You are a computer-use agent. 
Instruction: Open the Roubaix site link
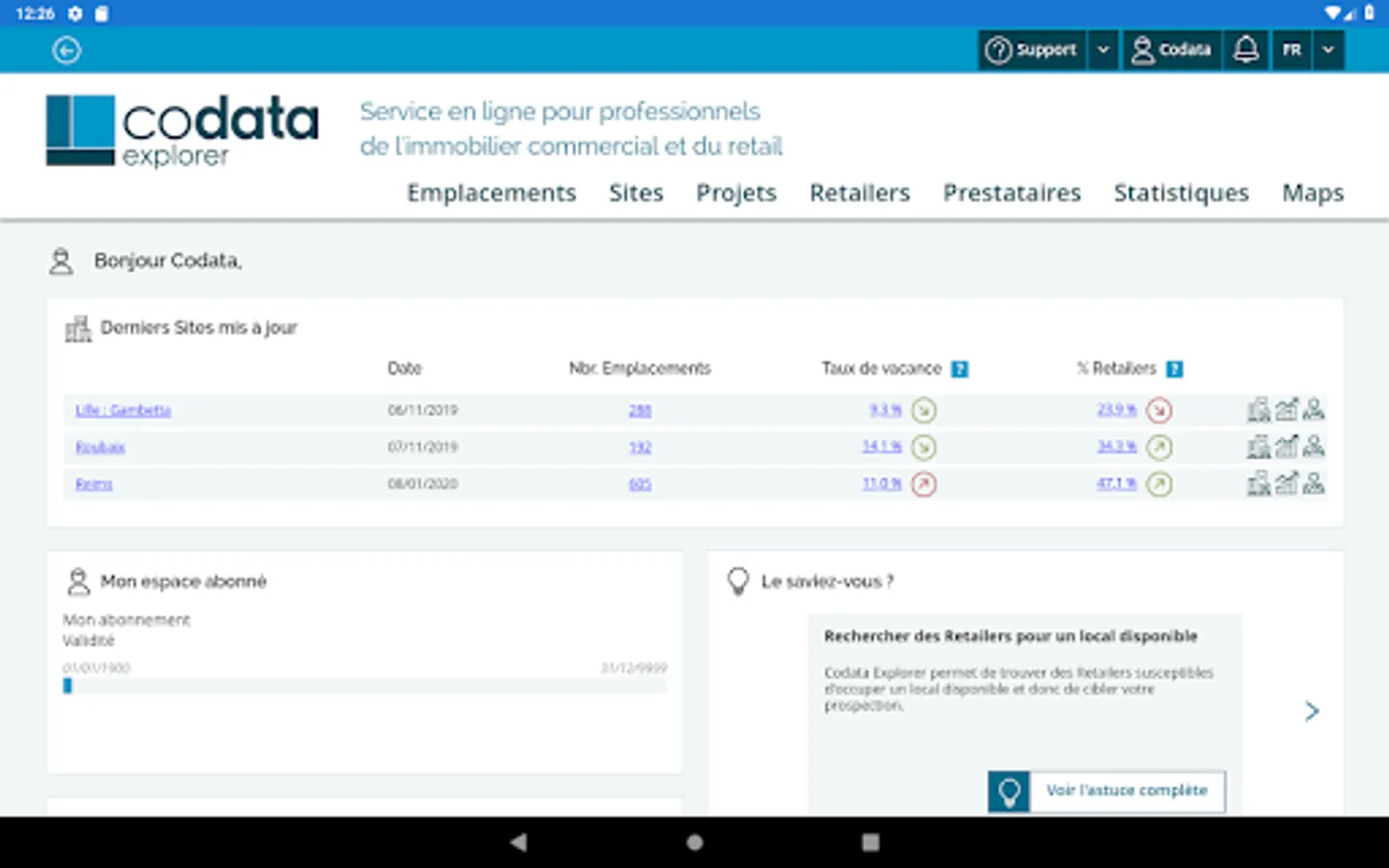click(x=100, y=447)
